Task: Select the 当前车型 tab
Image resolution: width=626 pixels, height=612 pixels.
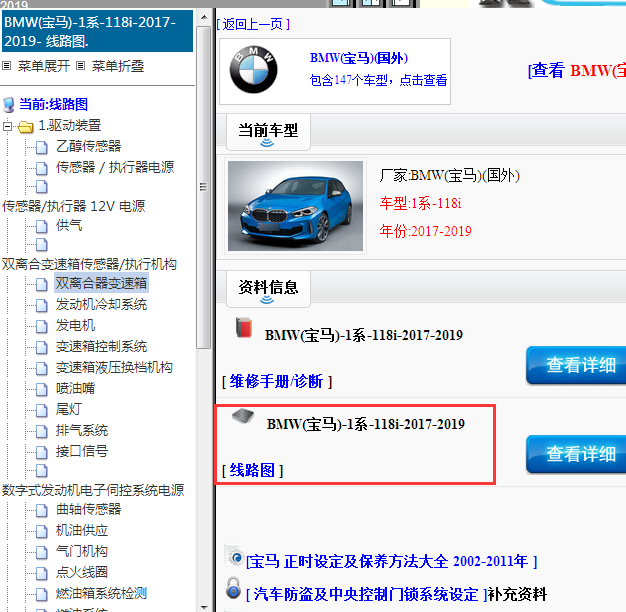Action: (268, 132)
